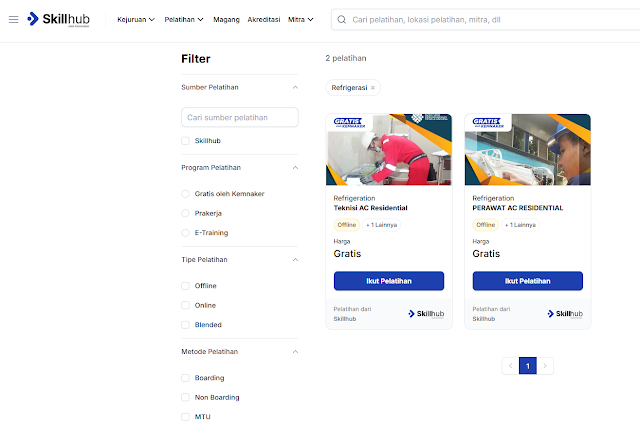640x428 pixels.
Task: Click Ikut Pelatihan for Perawat AC Residential
Action: [527, 281]
